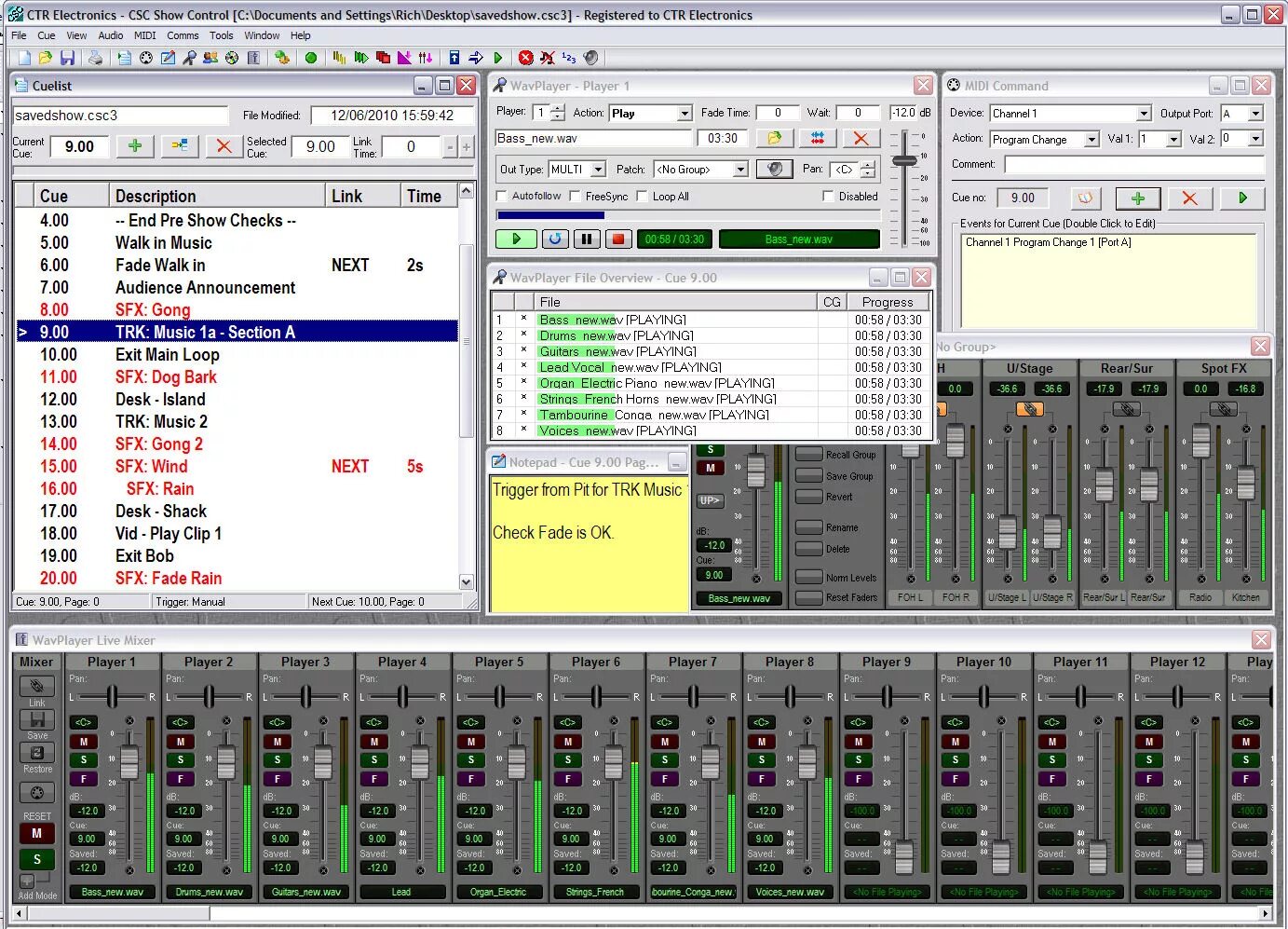Click the green play arrow in MIDI Command
Viewport: 1288px width, 929px height.
coord(1242,198)
